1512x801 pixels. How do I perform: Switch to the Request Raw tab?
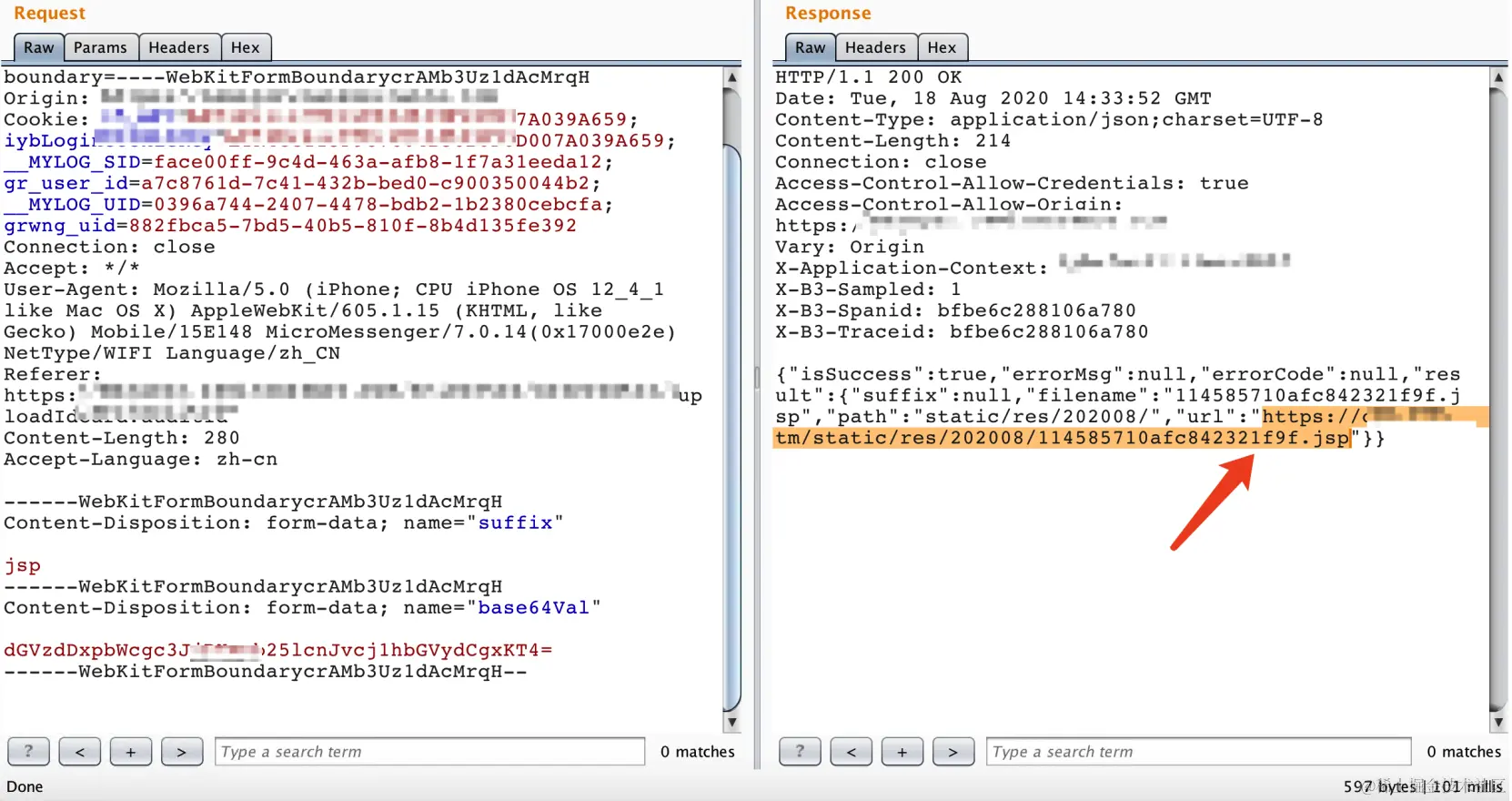pyautogui.click(x=39, y=47)
